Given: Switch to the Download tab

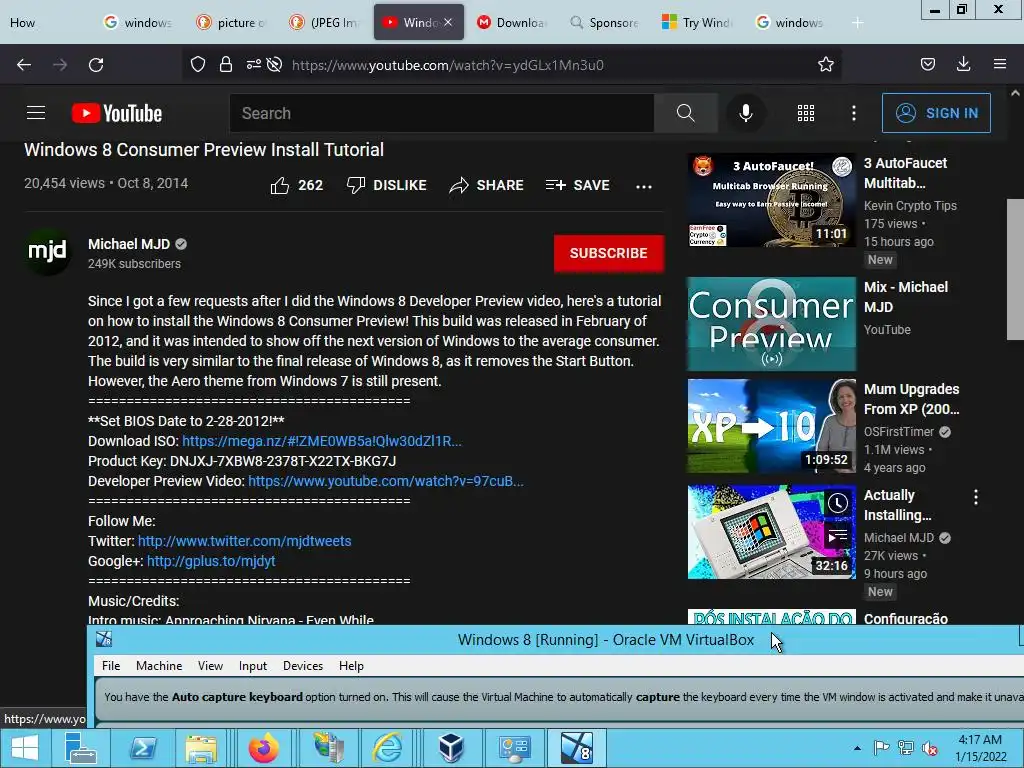Looking at the screenshot, I should [511, 22].
